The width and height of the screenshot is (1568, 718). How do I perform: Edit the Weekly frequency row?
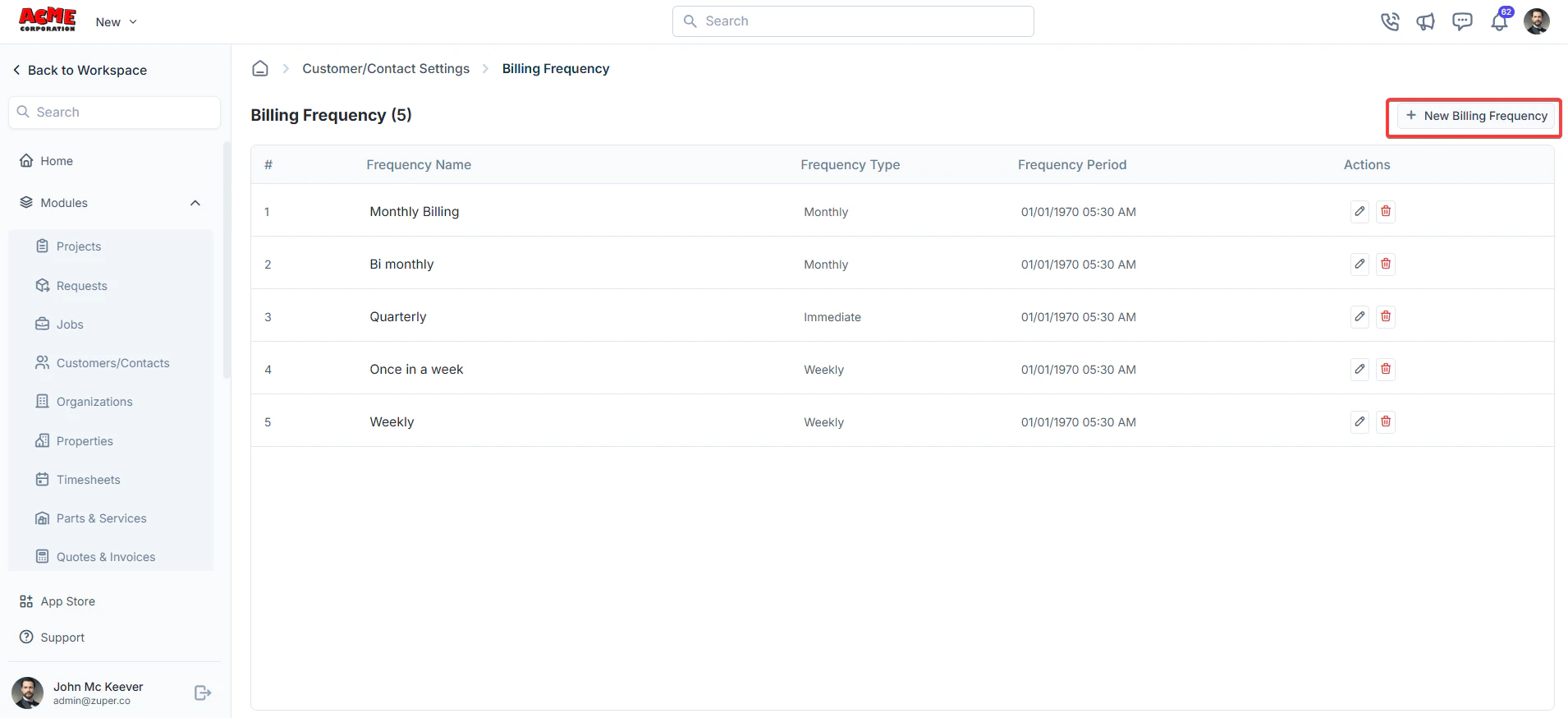click(1359, 421)
